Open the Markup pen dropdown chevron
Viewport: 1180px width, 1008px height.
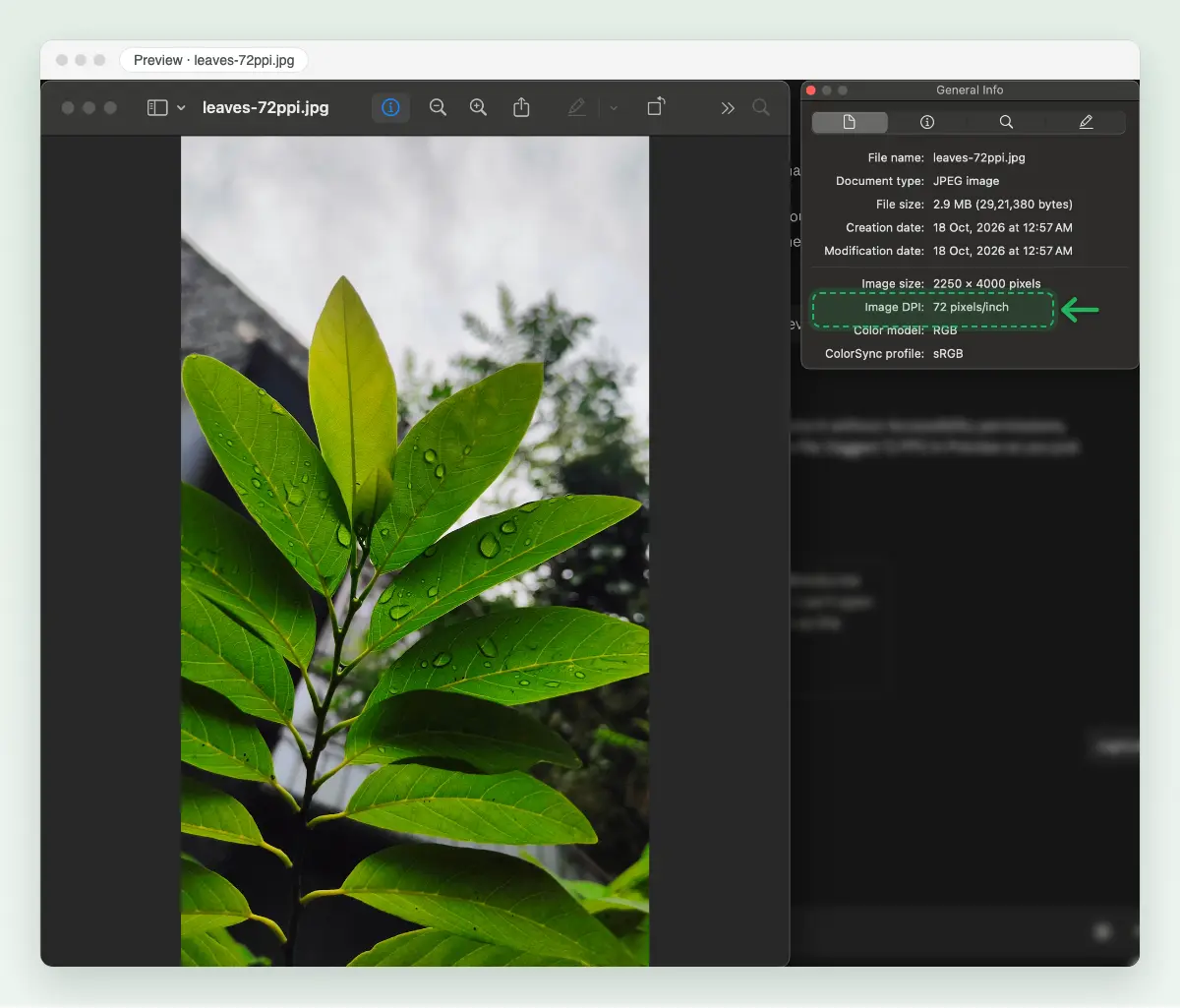[614, 108]
